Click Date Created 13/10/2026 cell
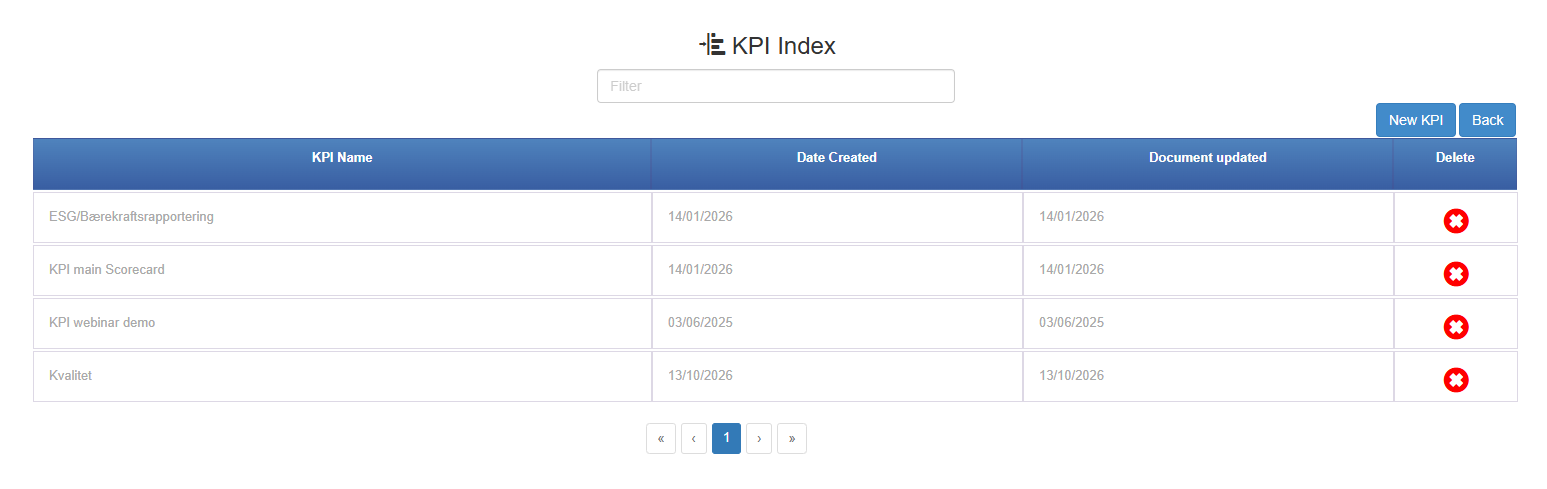The image size is (1547, 489). point(837,376)
